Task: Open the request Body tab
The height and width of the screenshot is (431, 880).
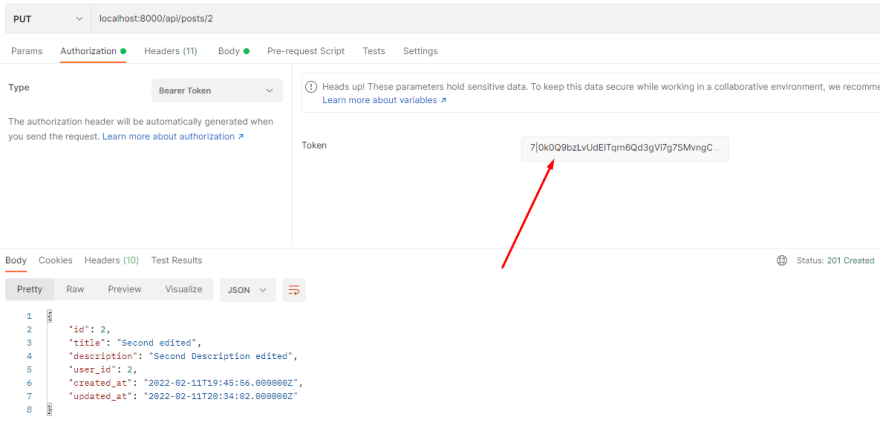Action: tap(233, 51)
